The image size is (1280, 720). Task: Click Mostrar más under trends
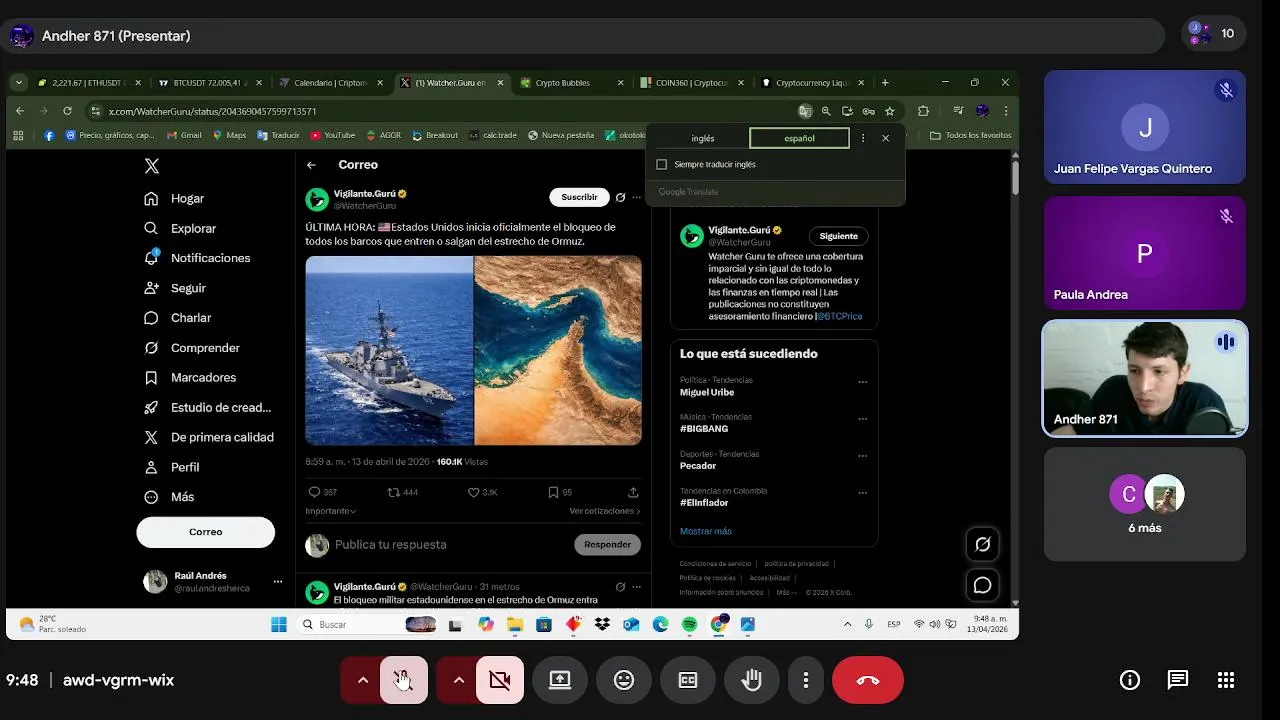[705, 531]
